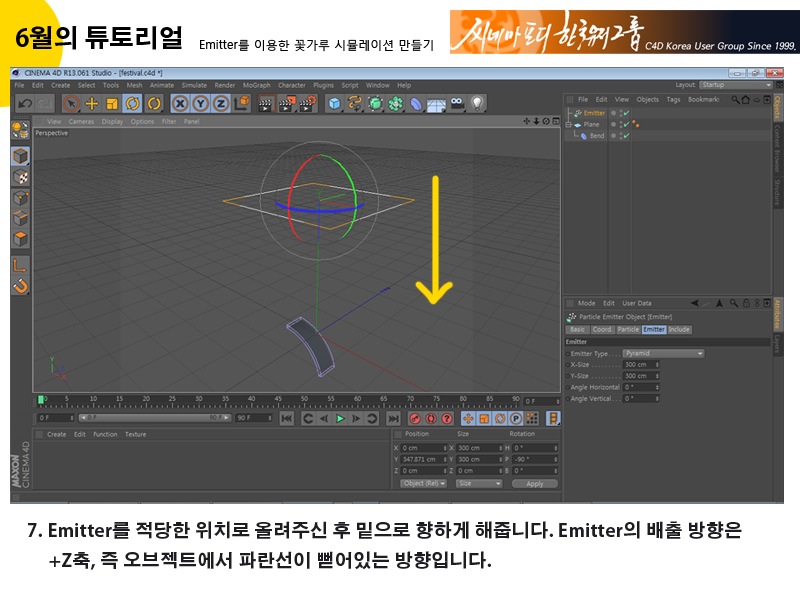Go to start of animation
The width and height of the screenshot is (800, 600).
pos(287,419)
